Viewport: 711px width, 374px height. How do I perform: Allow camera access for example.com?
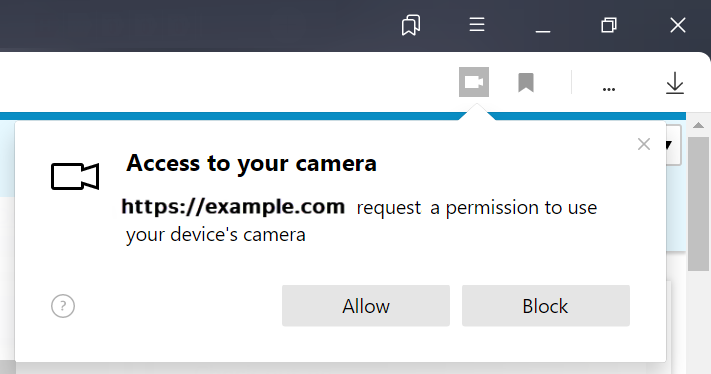(x=366, y=306)
